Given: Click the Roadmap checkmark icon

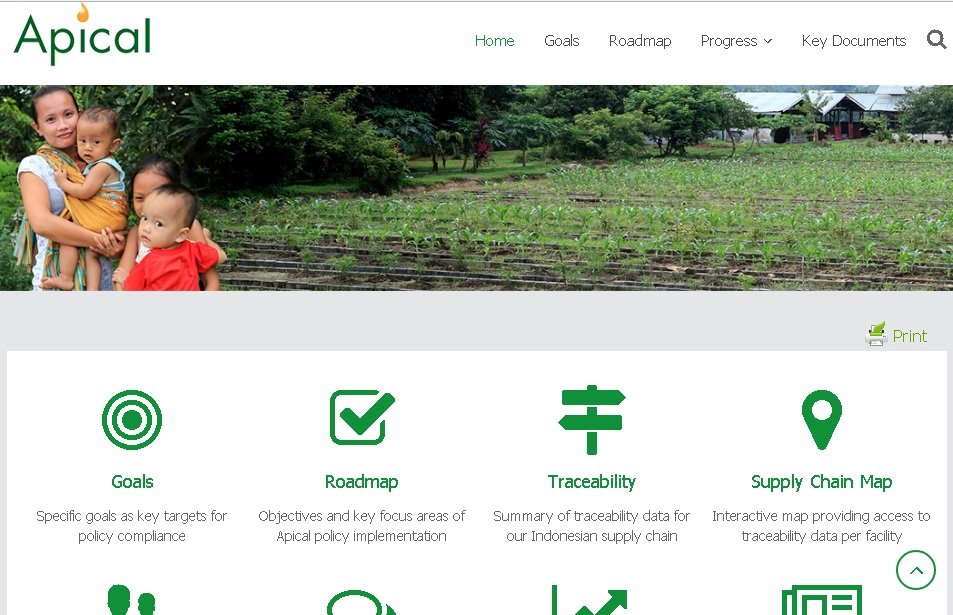Looking at the screenshot, I should pyautogui.click(x=362, y=417).
